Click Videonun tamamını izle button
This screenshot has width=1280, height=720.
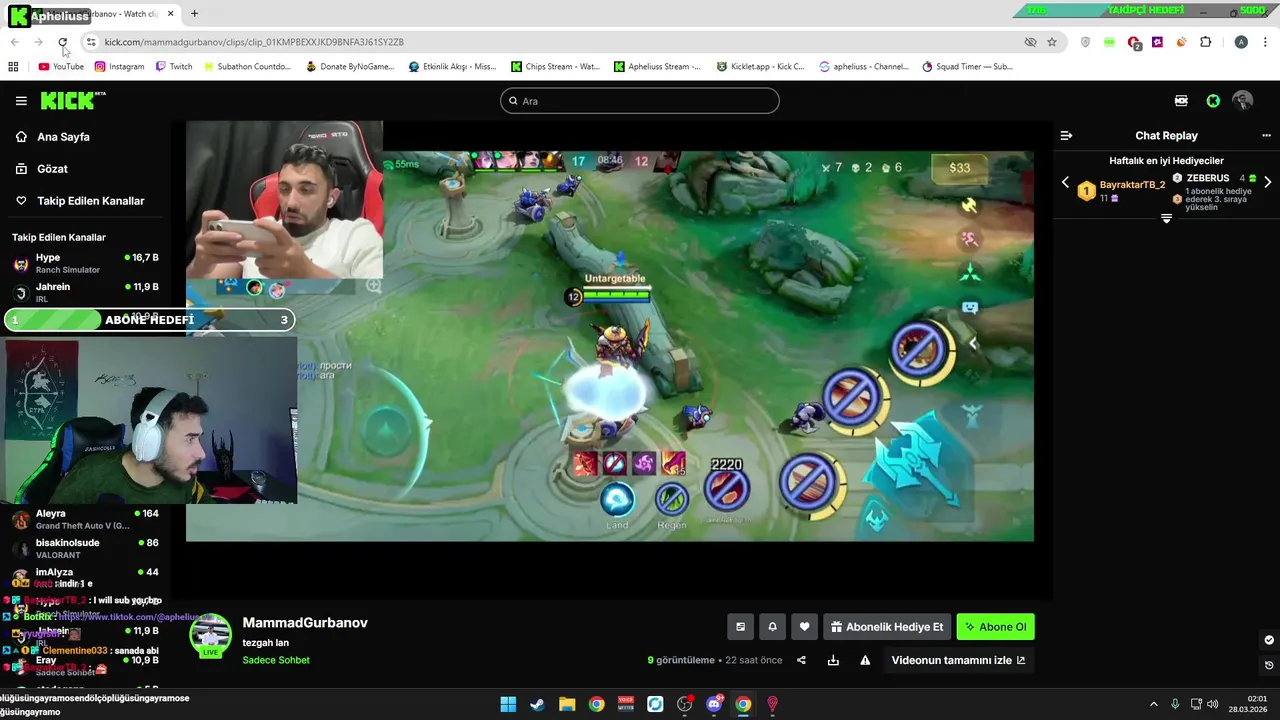pos(958,660)
